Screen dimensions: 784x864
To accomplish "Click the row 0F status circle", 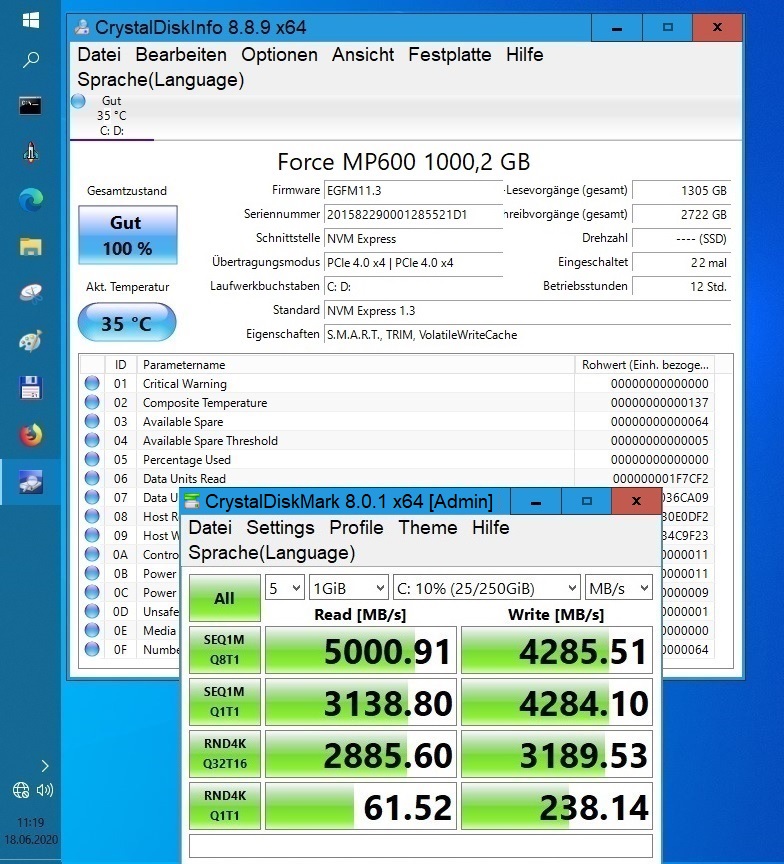I will click(92, 649).
